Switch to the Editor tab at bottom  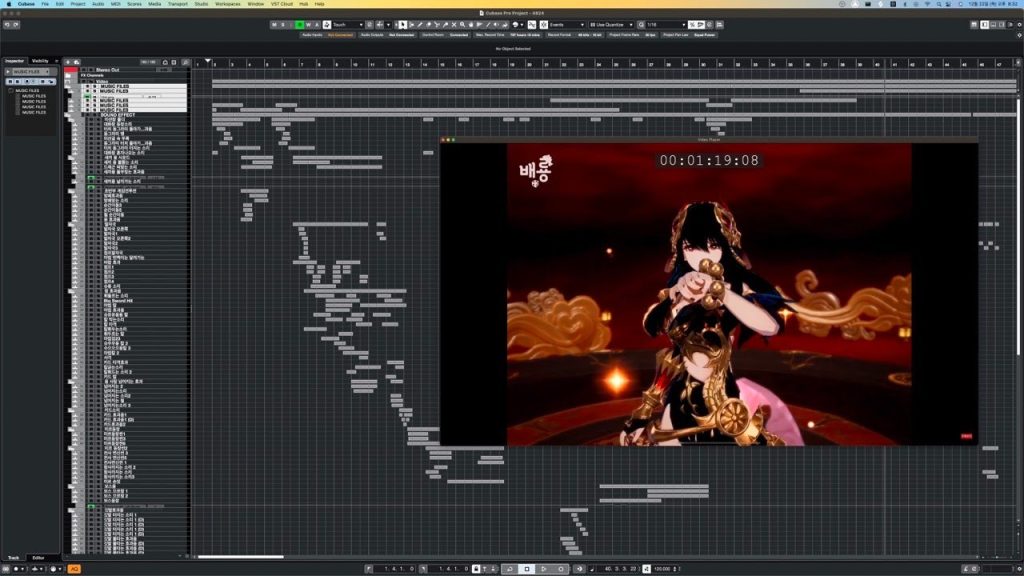38,558
